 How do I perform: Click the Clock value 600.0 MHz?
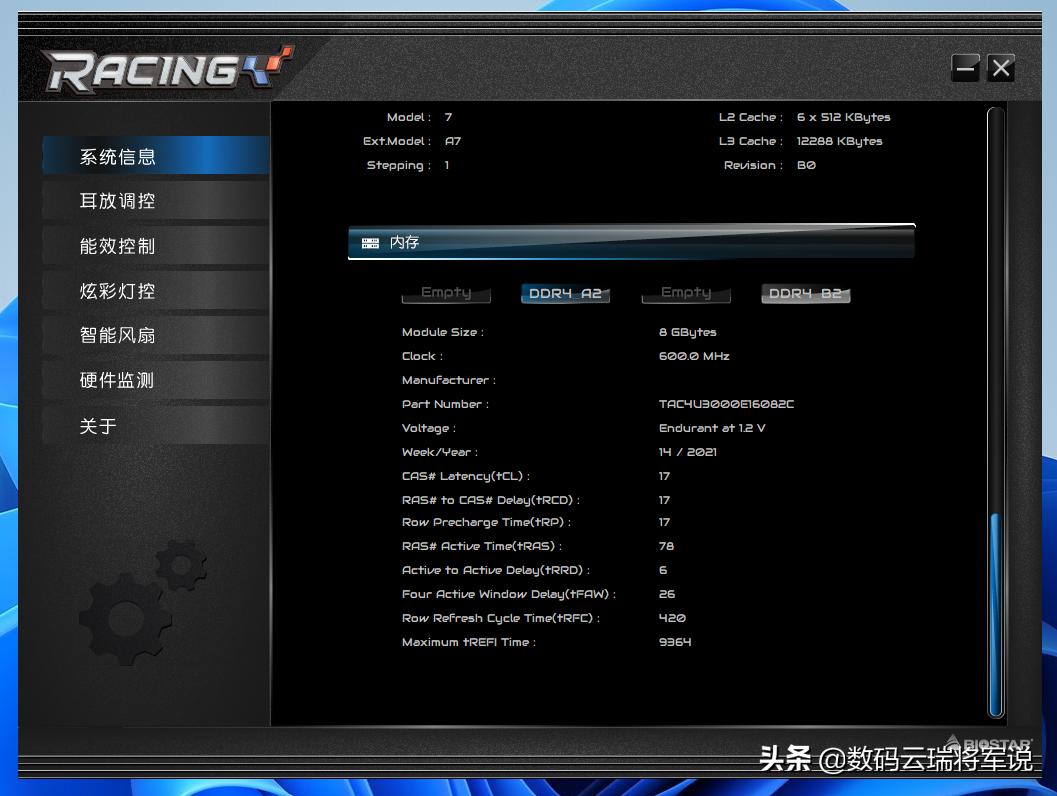[694, 356]
